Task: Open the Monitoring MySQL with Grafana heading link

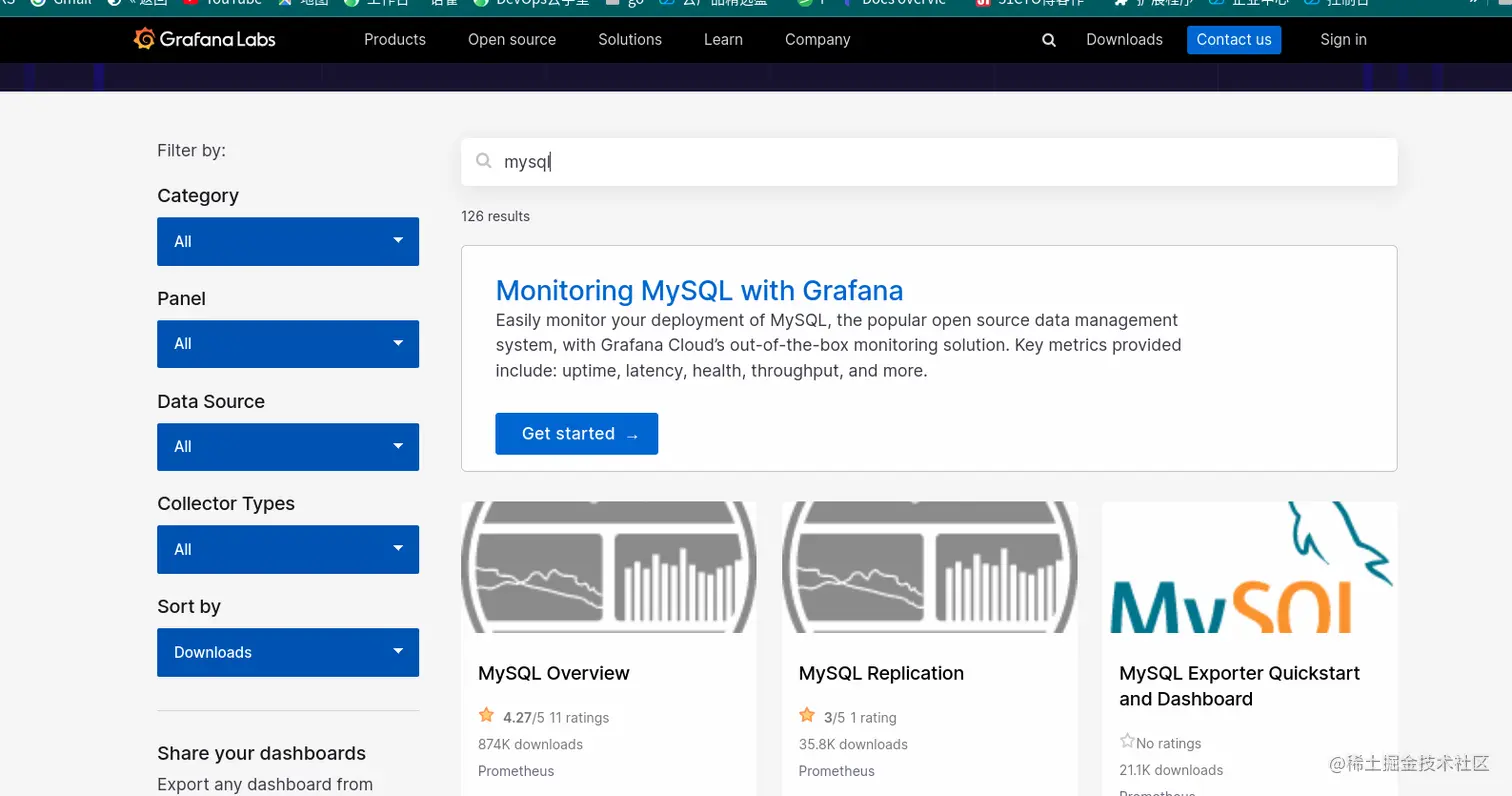Action: coord(699,291)
